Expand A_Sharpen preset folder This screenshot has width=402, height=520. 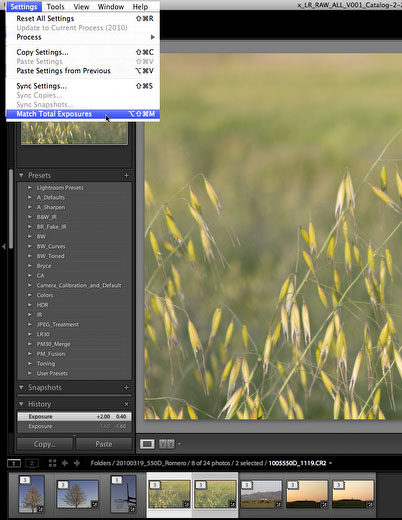[30, 207]
